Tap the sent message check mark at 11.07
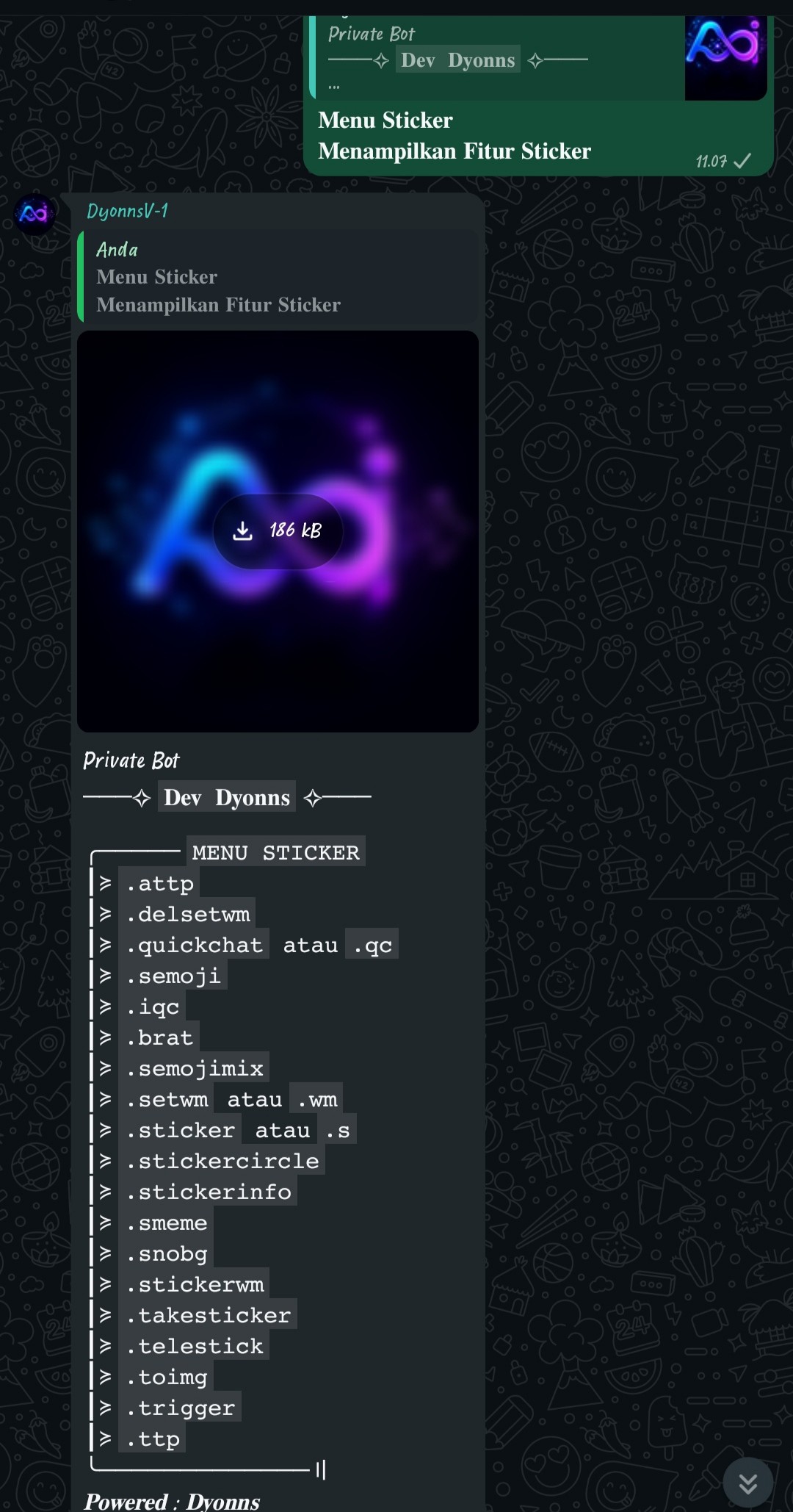Screen dimensions: 793x1512 click(x=742, y=161)
